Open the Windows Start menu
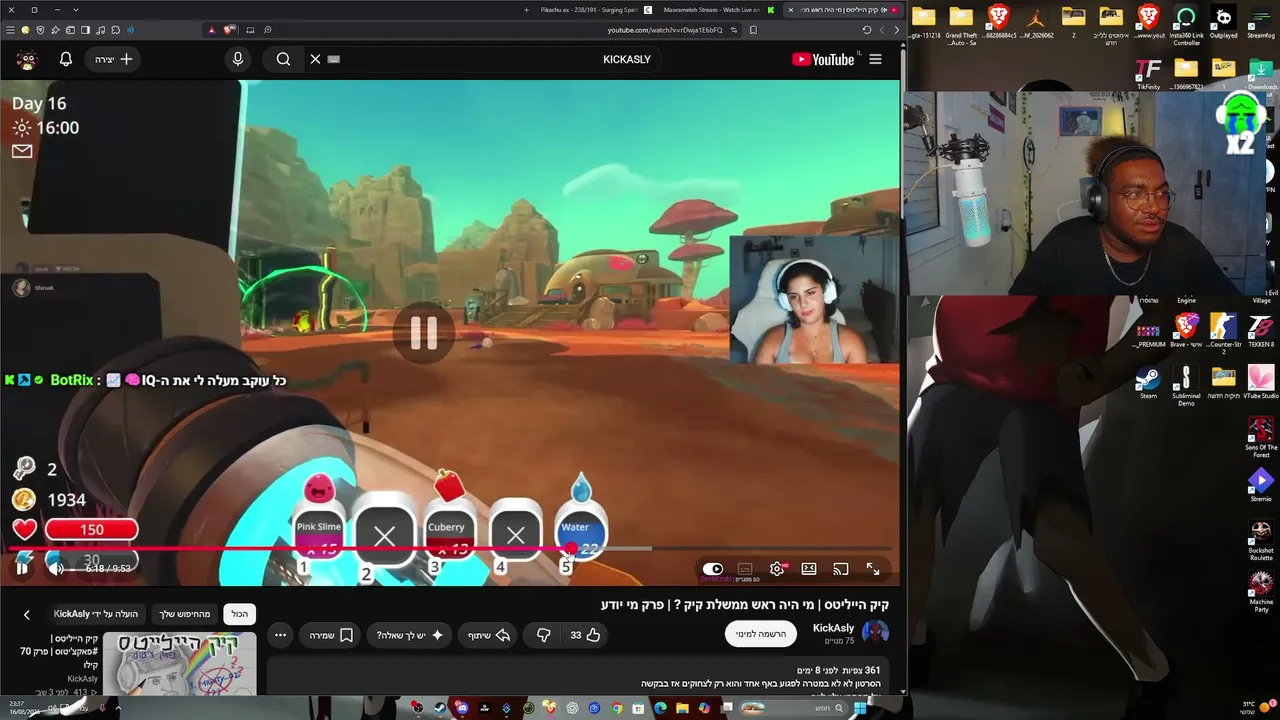The height and width of the screenshot is (720, 1280). click(859, 708)
